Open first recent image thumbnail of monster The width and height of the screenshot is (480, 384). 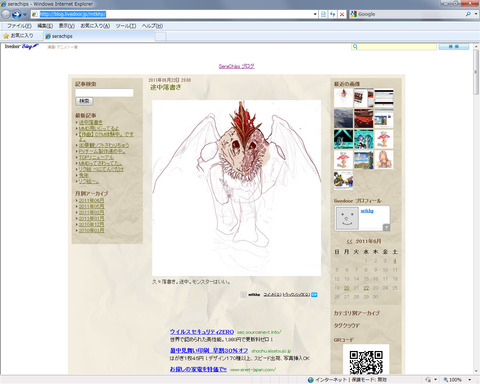click(x=343, y=98)
